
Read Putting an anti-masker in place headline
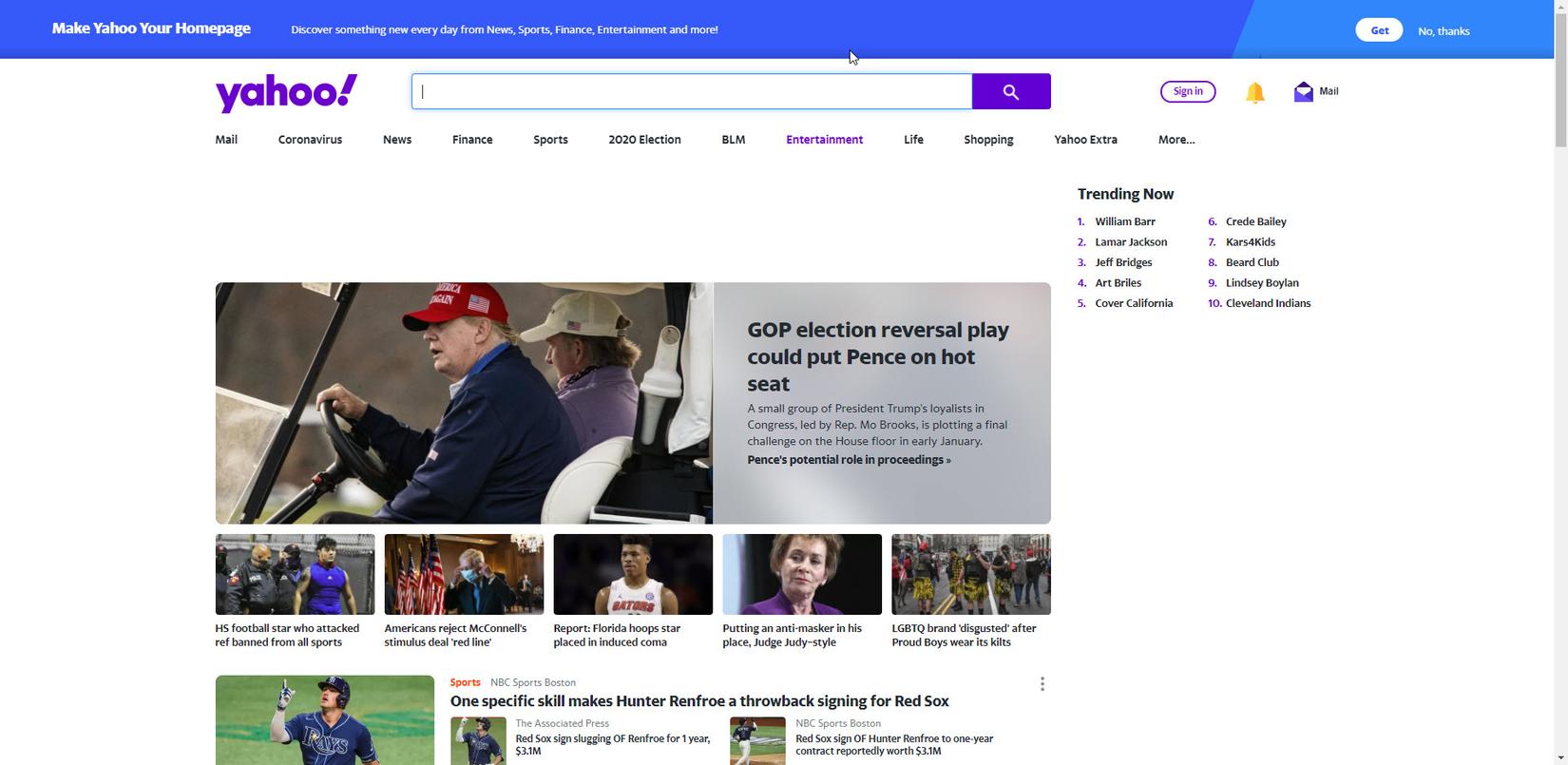pos(793,635)
